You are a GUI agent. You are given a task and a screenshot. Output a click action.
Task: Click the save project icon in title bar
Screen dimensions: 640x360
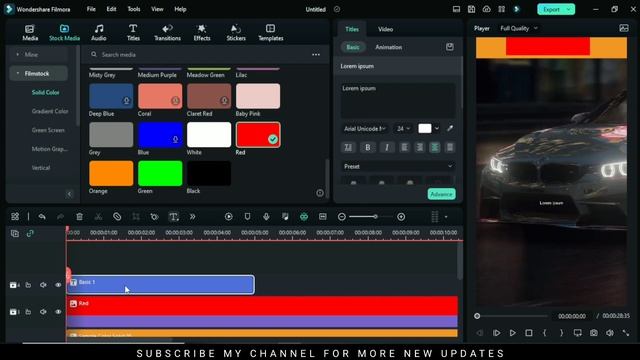pos(471,9)
